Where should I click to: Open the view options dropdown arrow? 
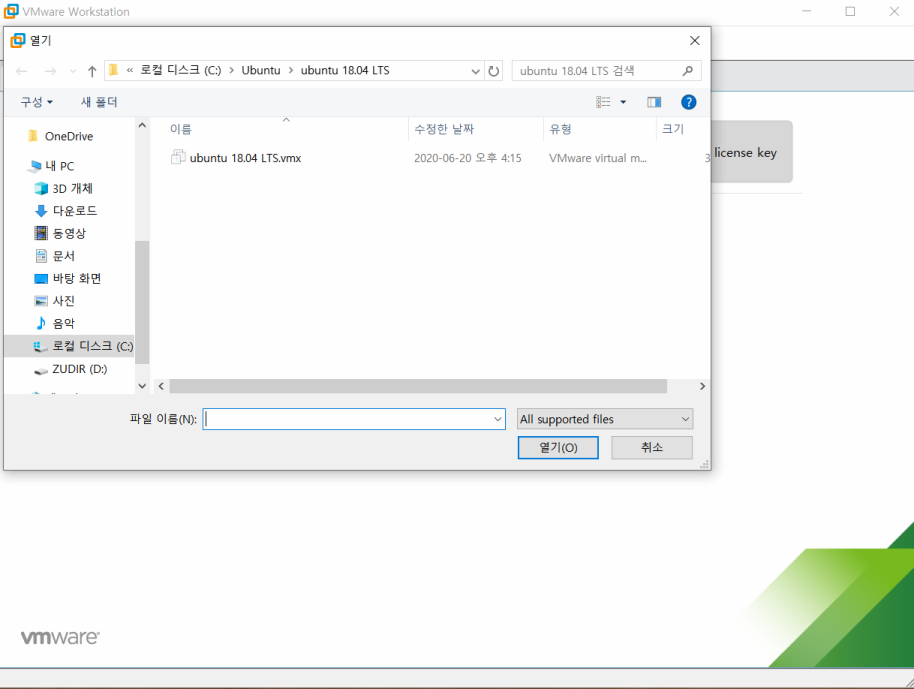(623, 102)
